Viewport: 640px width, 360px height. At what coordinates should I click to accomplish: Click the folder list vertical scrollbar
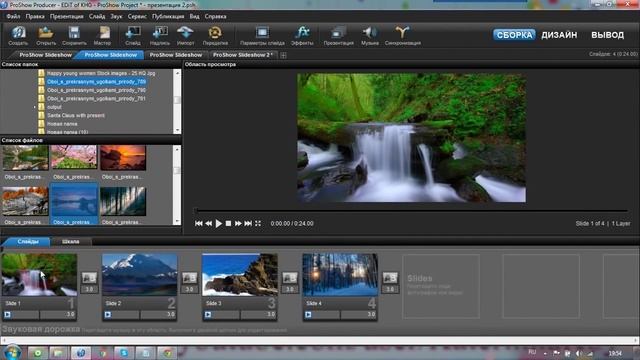point(177,101)
